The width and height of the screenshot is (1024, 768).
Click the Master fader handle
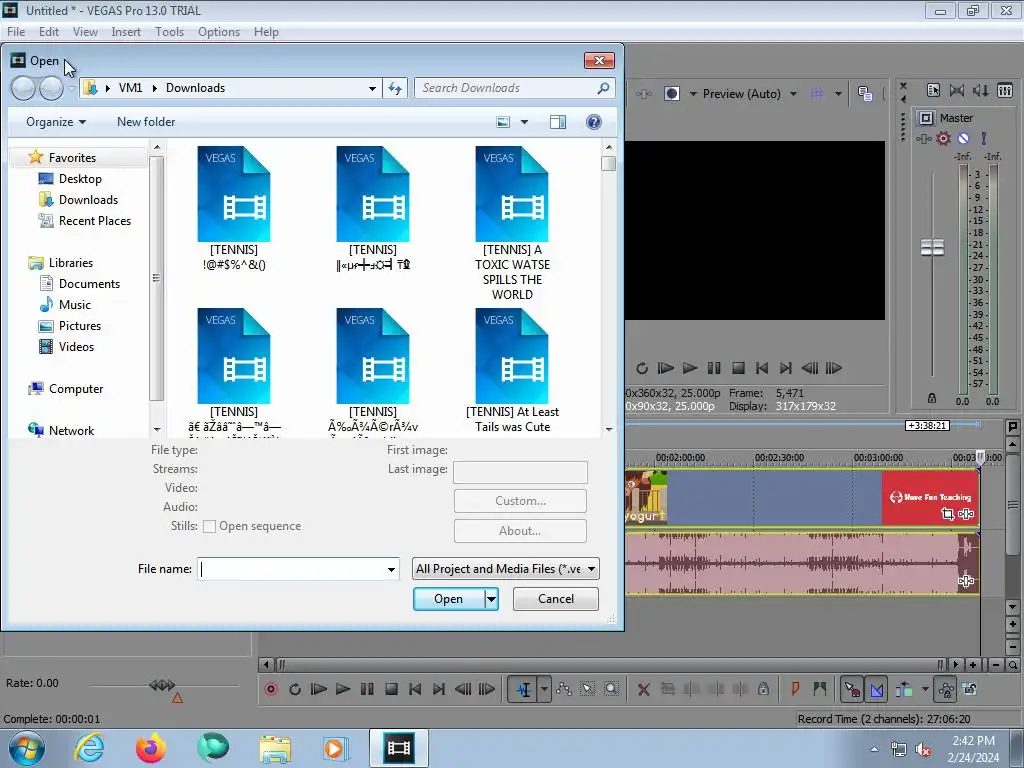[x=932, y=248]
